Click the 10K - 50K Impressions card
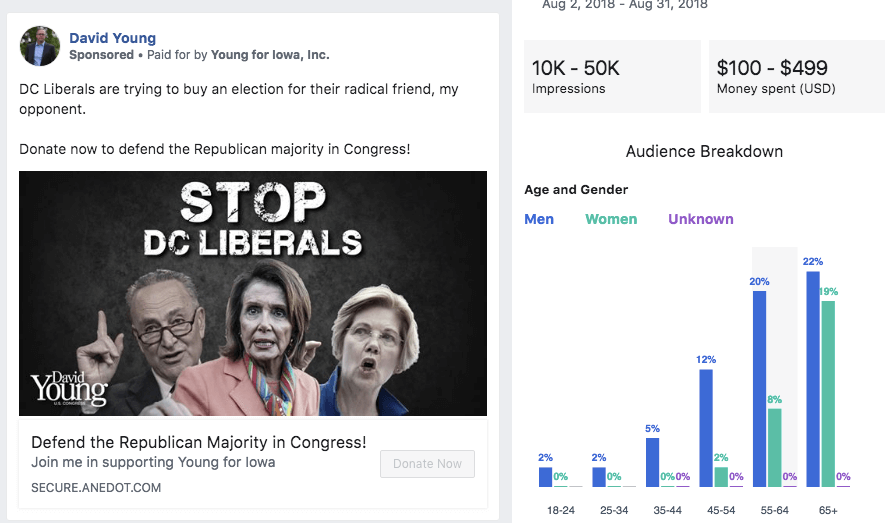This screenshot has width=889, height=523. (612, 77)
